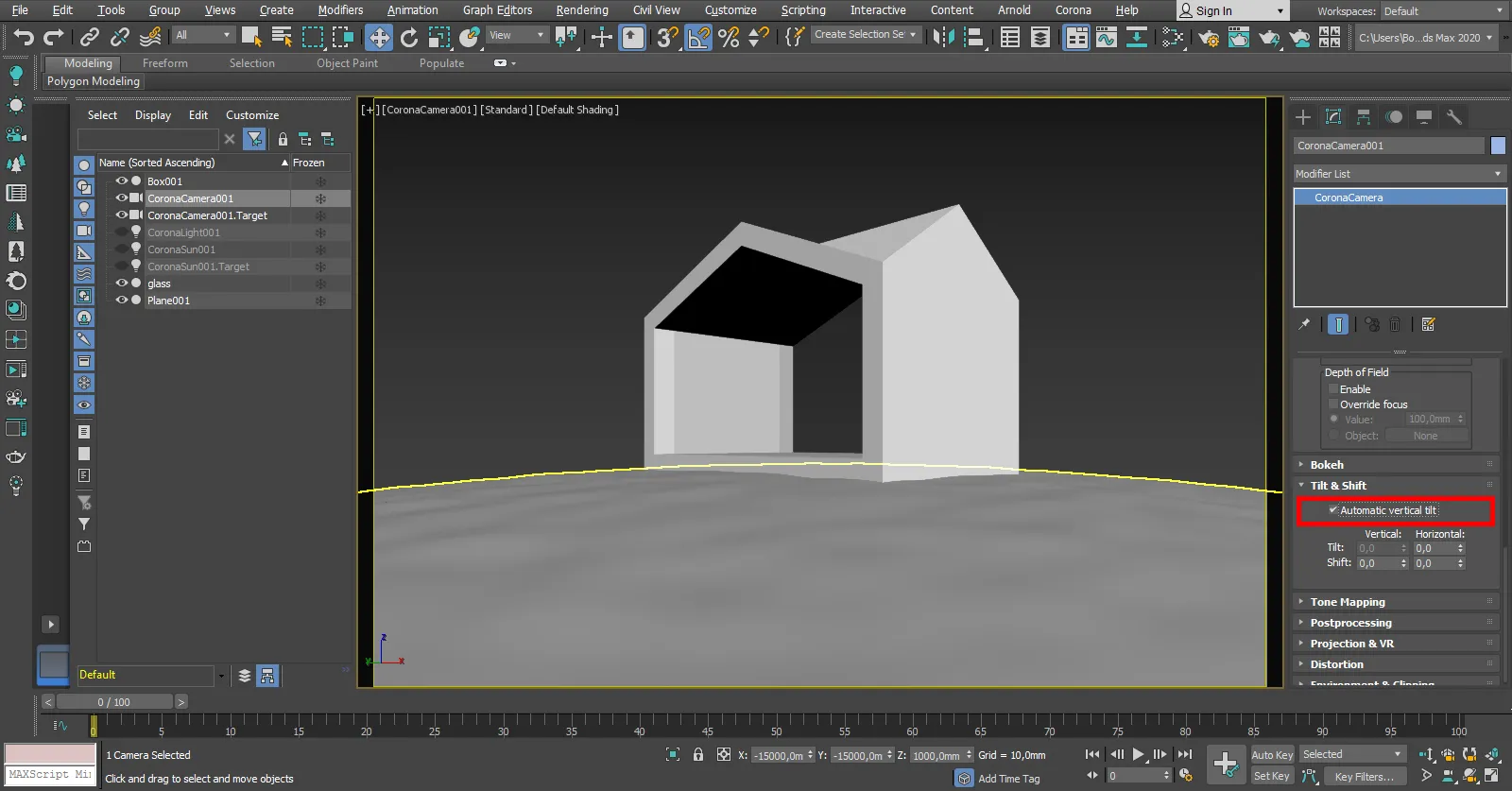Image resolution: width=1512 pixels, height=791 pixels.
Task: Toggle the Angle Snap icon
Action: pyautogui.click(x=698, y=38)
